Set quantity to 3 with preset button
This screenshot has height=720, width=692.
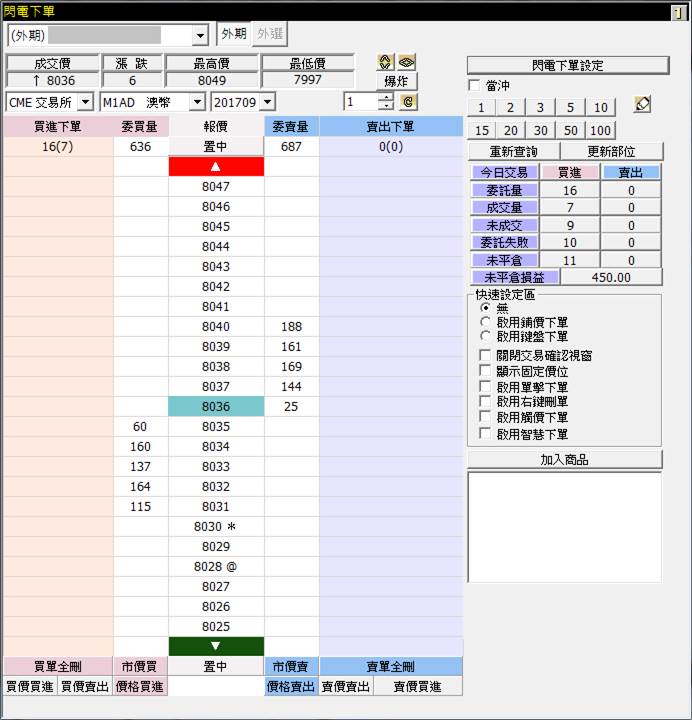[540, 108]
